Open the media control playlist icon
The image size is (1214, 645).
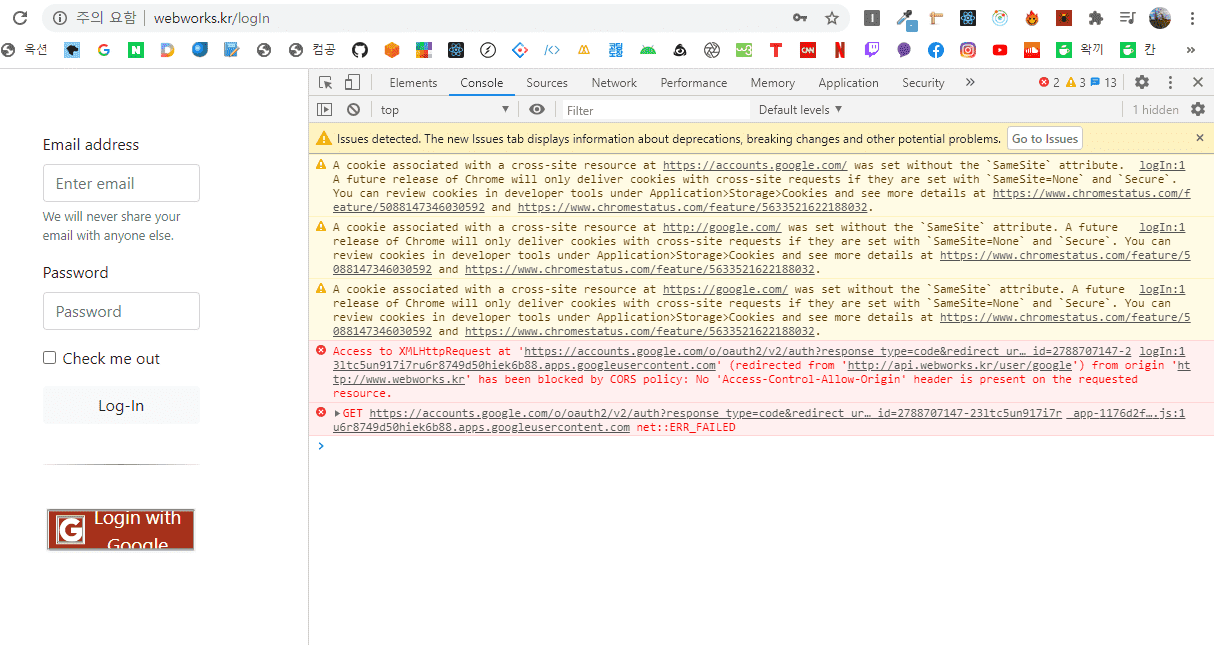click(1128, 18)
